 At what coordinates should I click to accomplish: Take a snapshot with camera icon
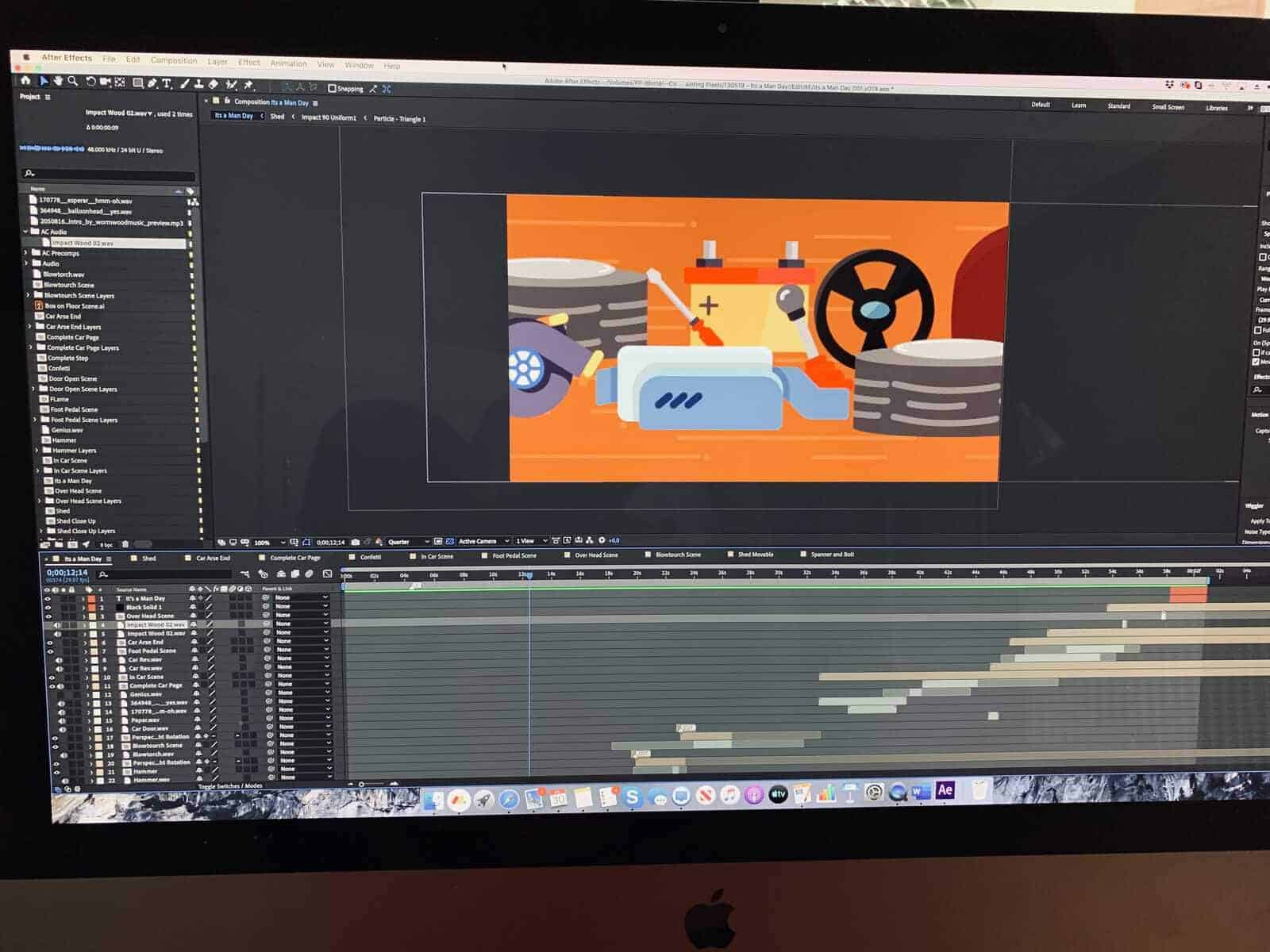pos(355,542)
